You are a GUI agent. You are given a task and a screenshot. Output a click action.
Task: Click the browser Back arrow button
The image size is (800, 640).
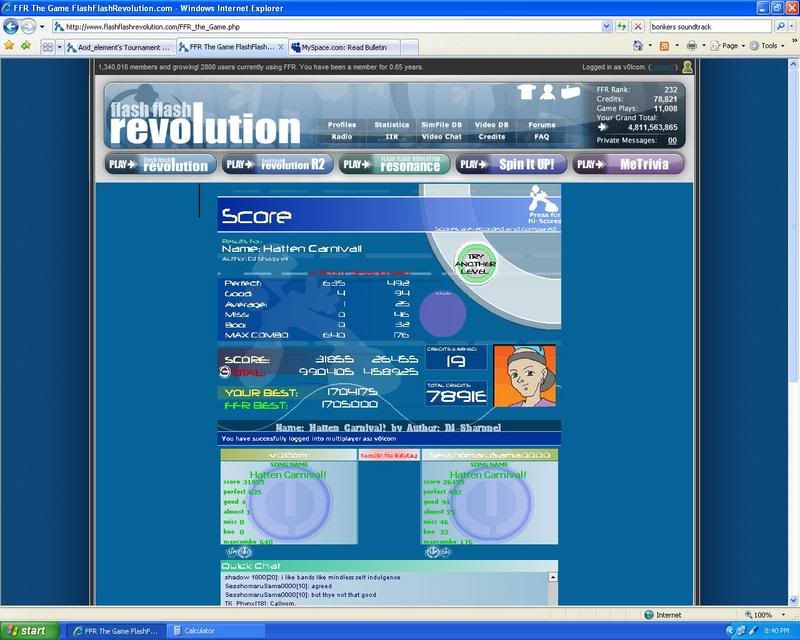11,26
